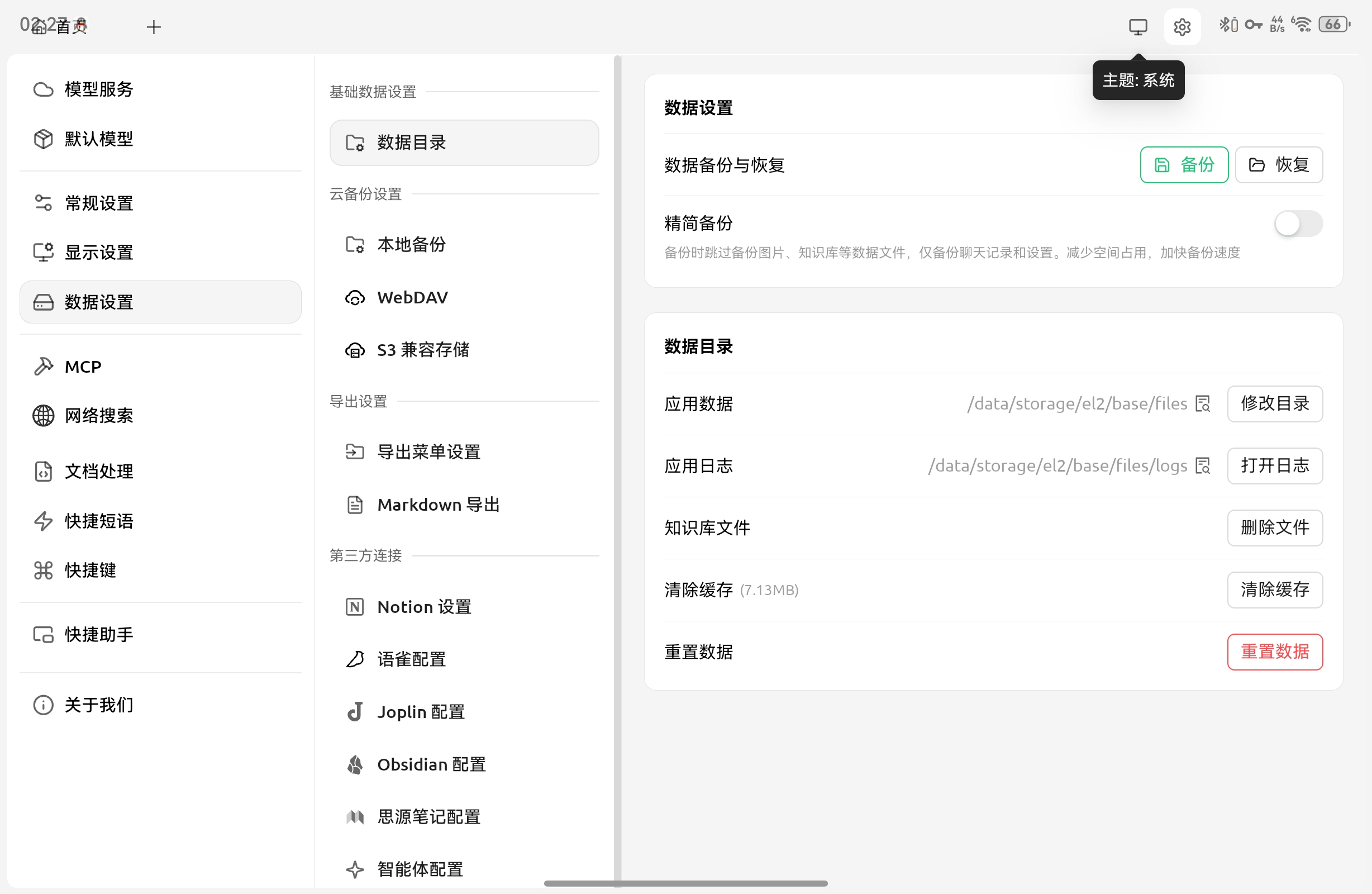Click the 智能体配置 sparkle icon
This screenshot has width=1372, height=894.
coord(355,869)
